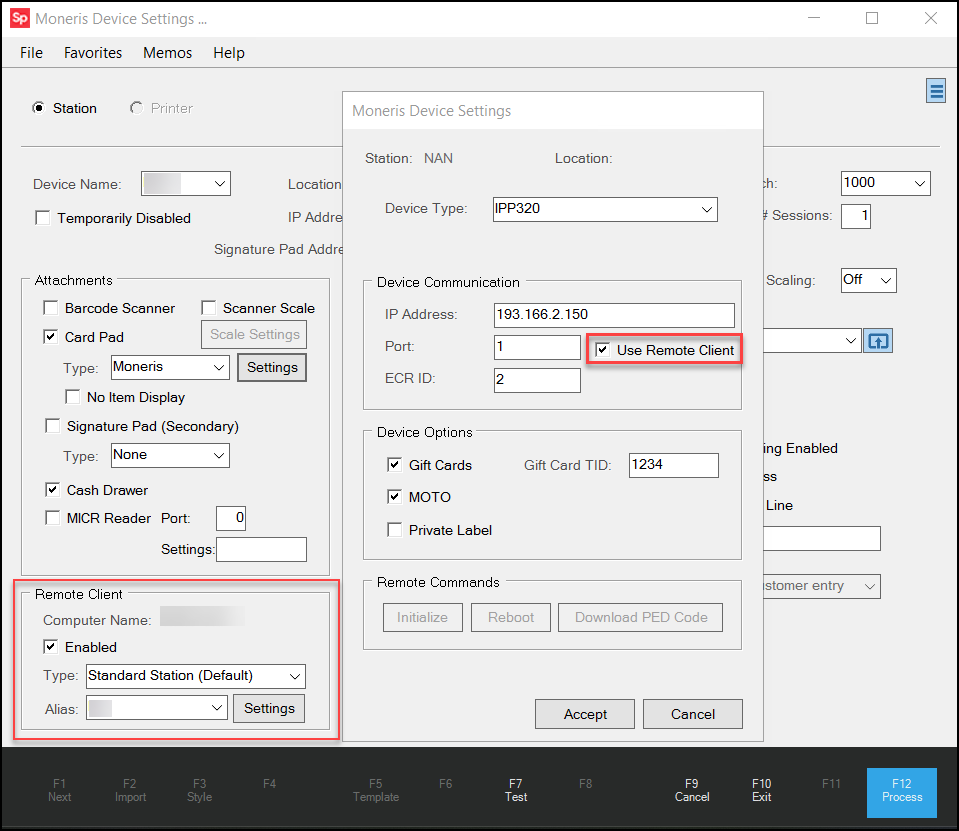Viewport: 959px width, 831px height.
Task: Click the Download PED Code button
Action: click(640, 618)
